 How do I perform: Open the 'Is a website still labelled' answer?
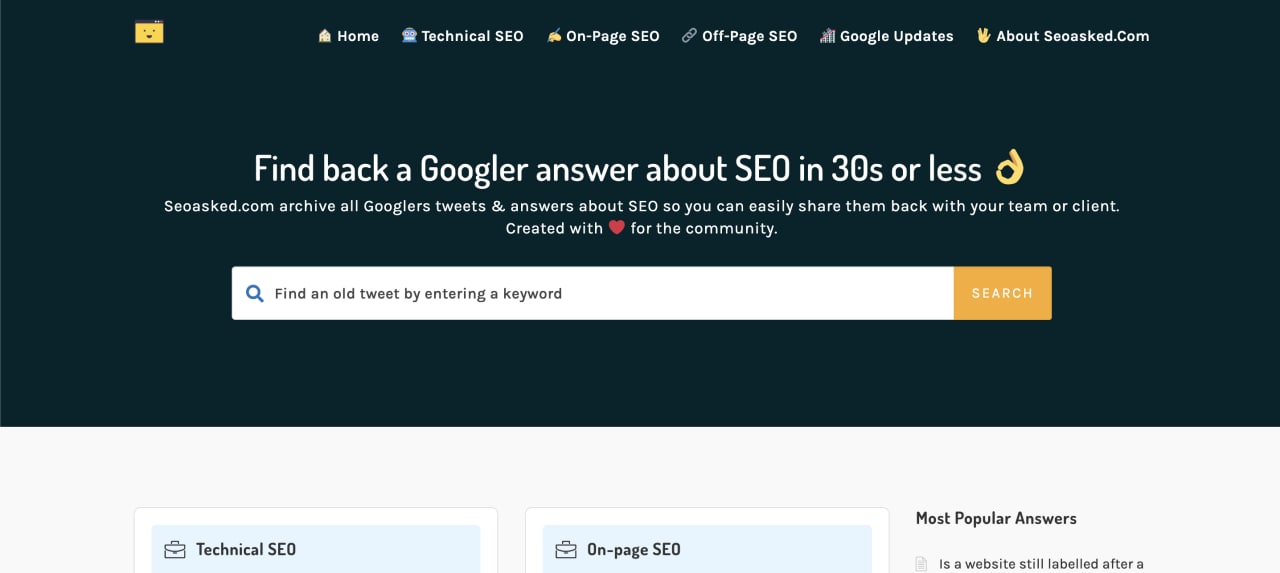click(1041, 564)
